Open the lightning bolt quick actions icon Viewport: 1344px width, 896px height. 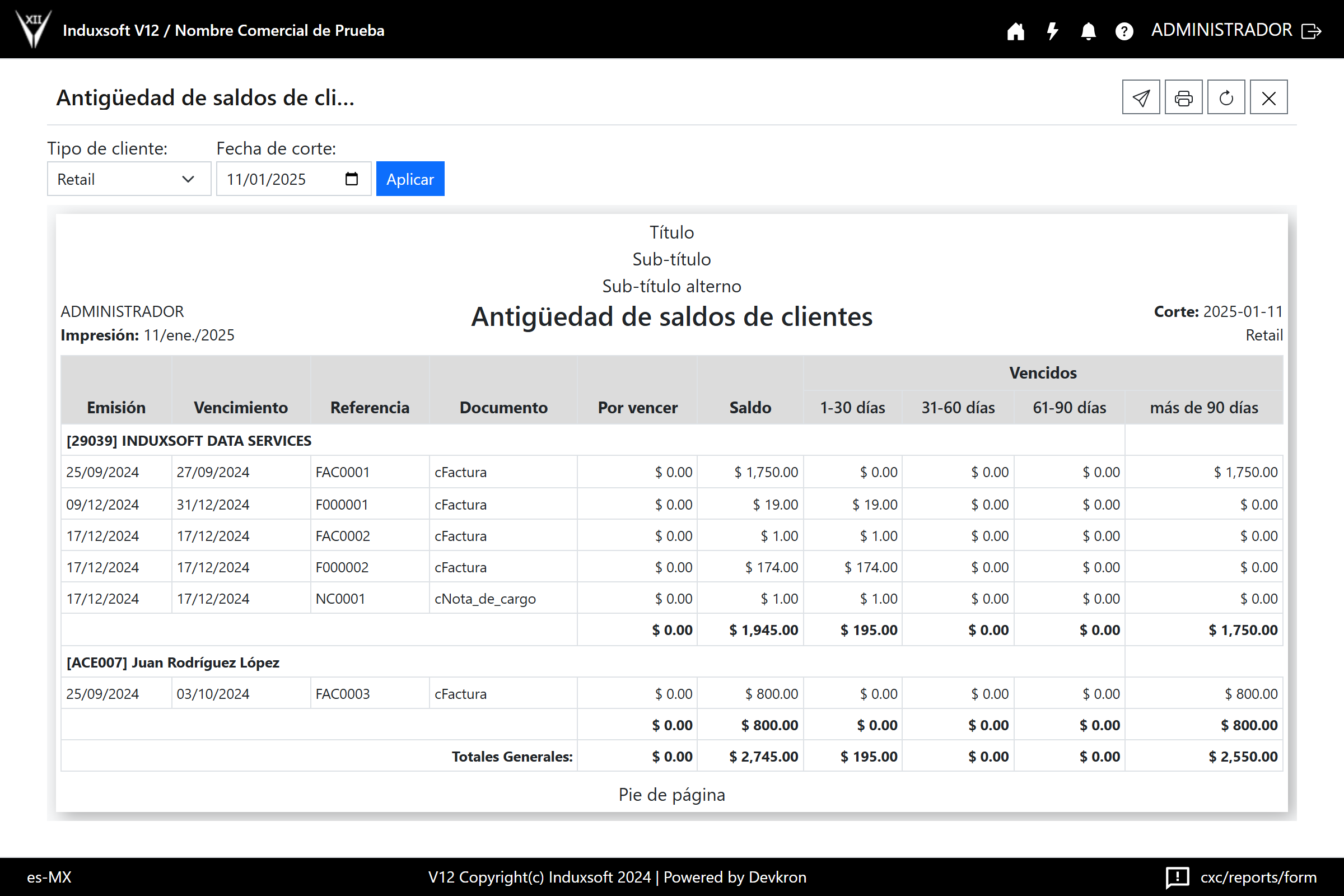coord(1052,31)
